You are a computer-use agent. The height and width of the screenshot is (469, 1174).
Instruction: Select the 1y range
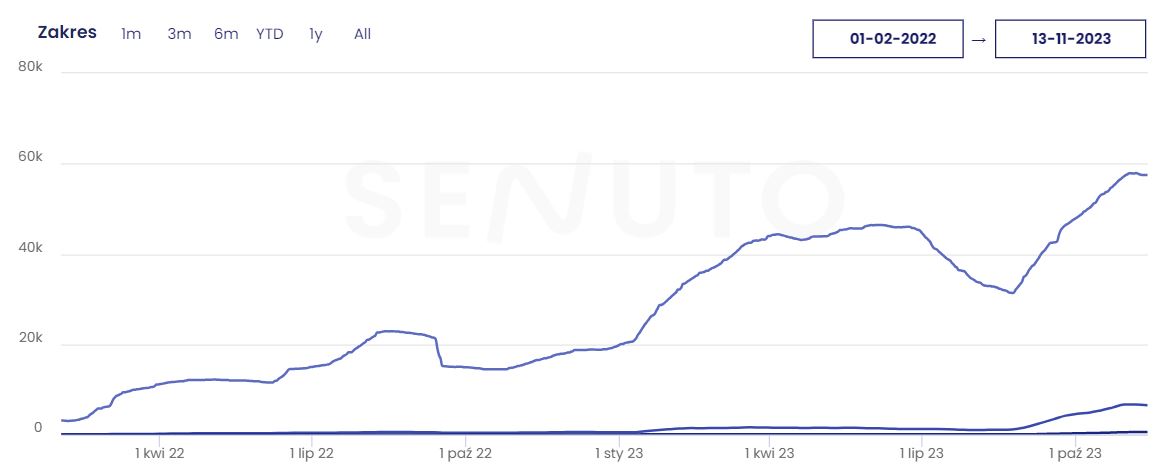coord(316,34)
